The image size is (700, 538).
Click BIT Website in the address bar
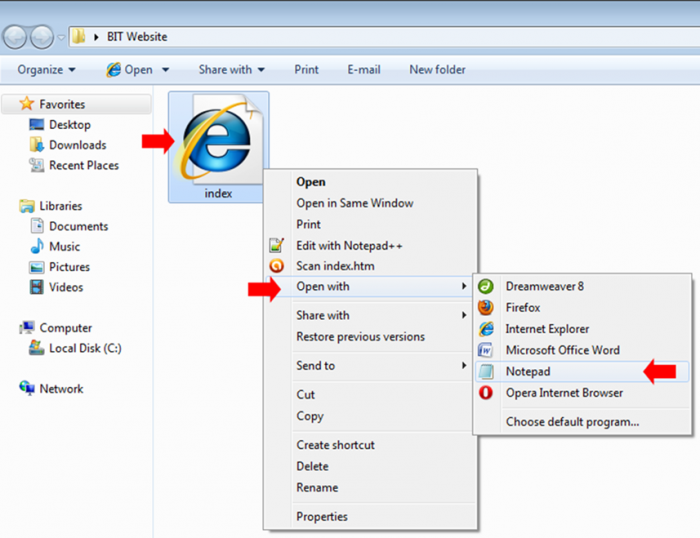tap(137, 37)
